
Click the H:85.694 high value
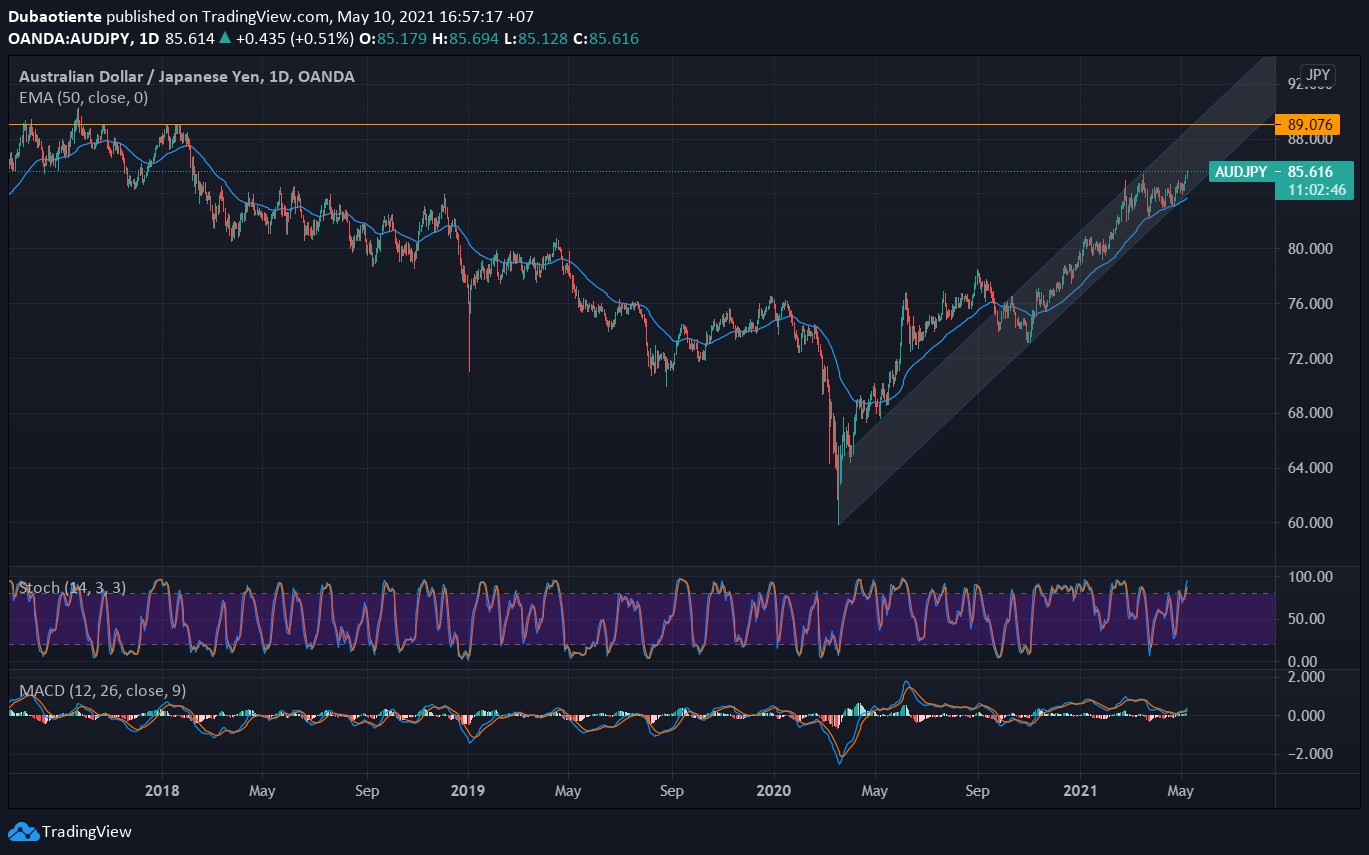point(466,38)
